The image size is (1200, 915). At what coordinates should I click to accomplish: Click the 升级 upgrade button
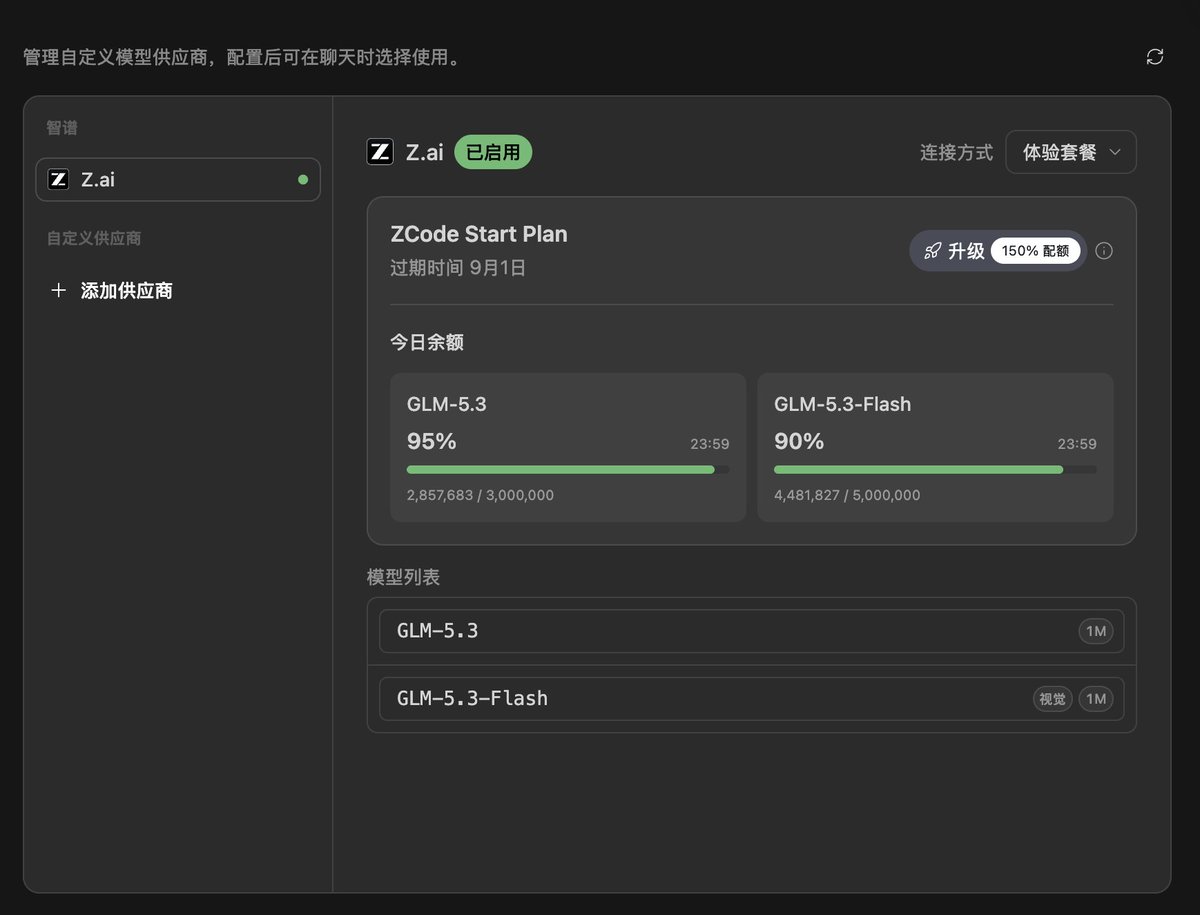coord(998,251)
